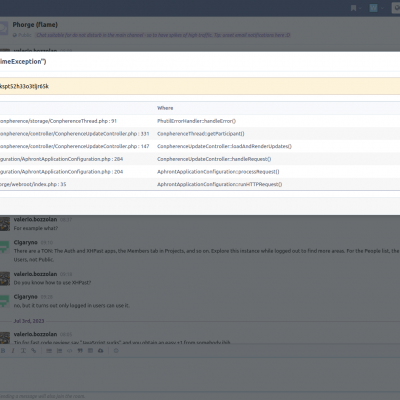Insert a block quote
400x400 pixels.
pos(80,351)
